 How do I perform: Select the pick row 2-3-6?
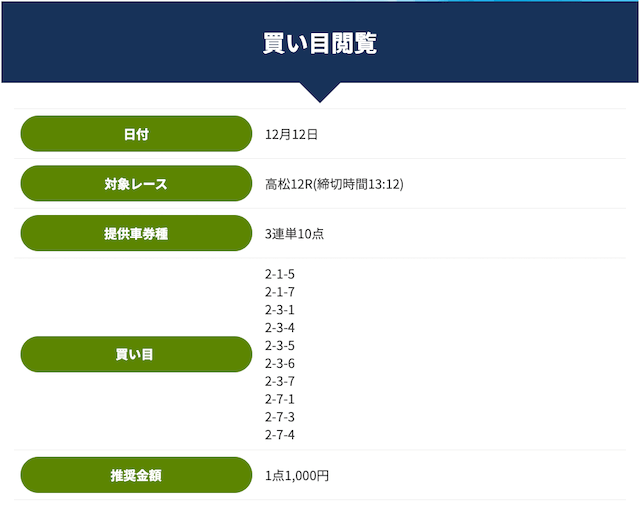(x=280, y=363)
